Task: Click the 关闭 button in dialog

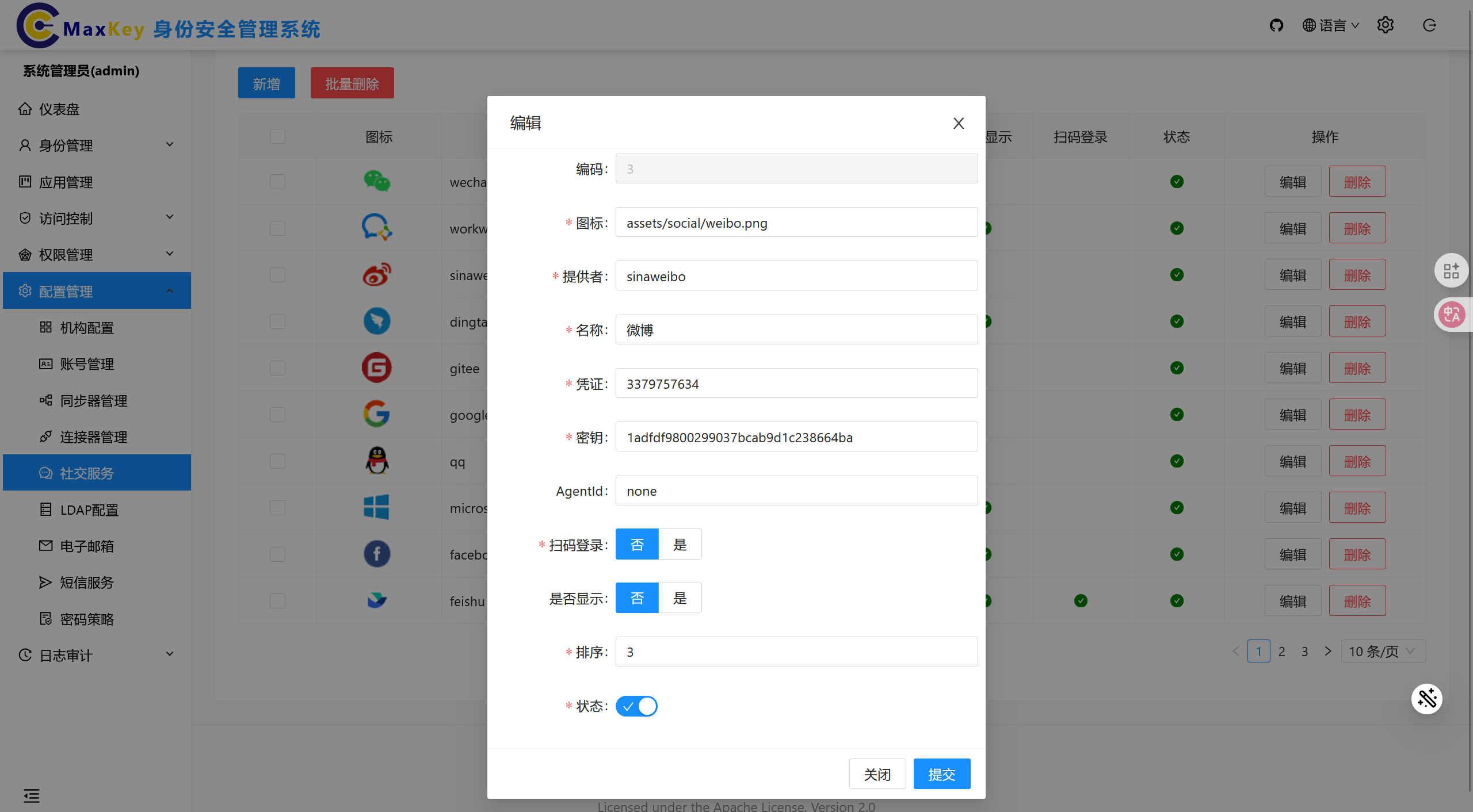Action: click(877, 774)
